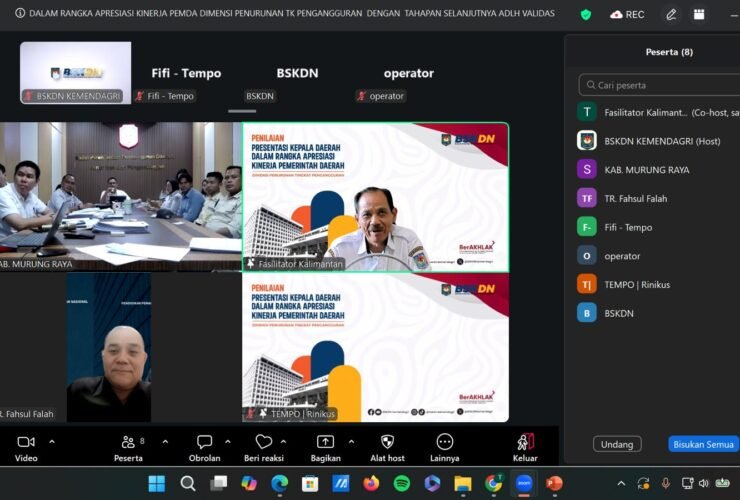Select the Fasilitator Kalimantan video tile
This screenshot has width=740, height=500.
click(x=375, y=197)
